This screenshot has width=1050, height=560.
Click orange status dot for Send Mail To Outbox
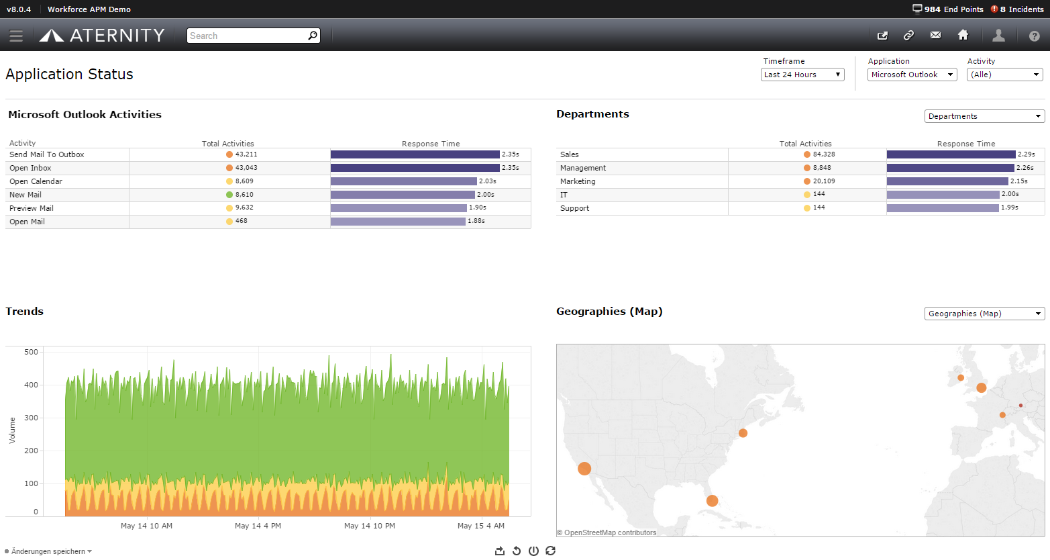coord(229,155)
